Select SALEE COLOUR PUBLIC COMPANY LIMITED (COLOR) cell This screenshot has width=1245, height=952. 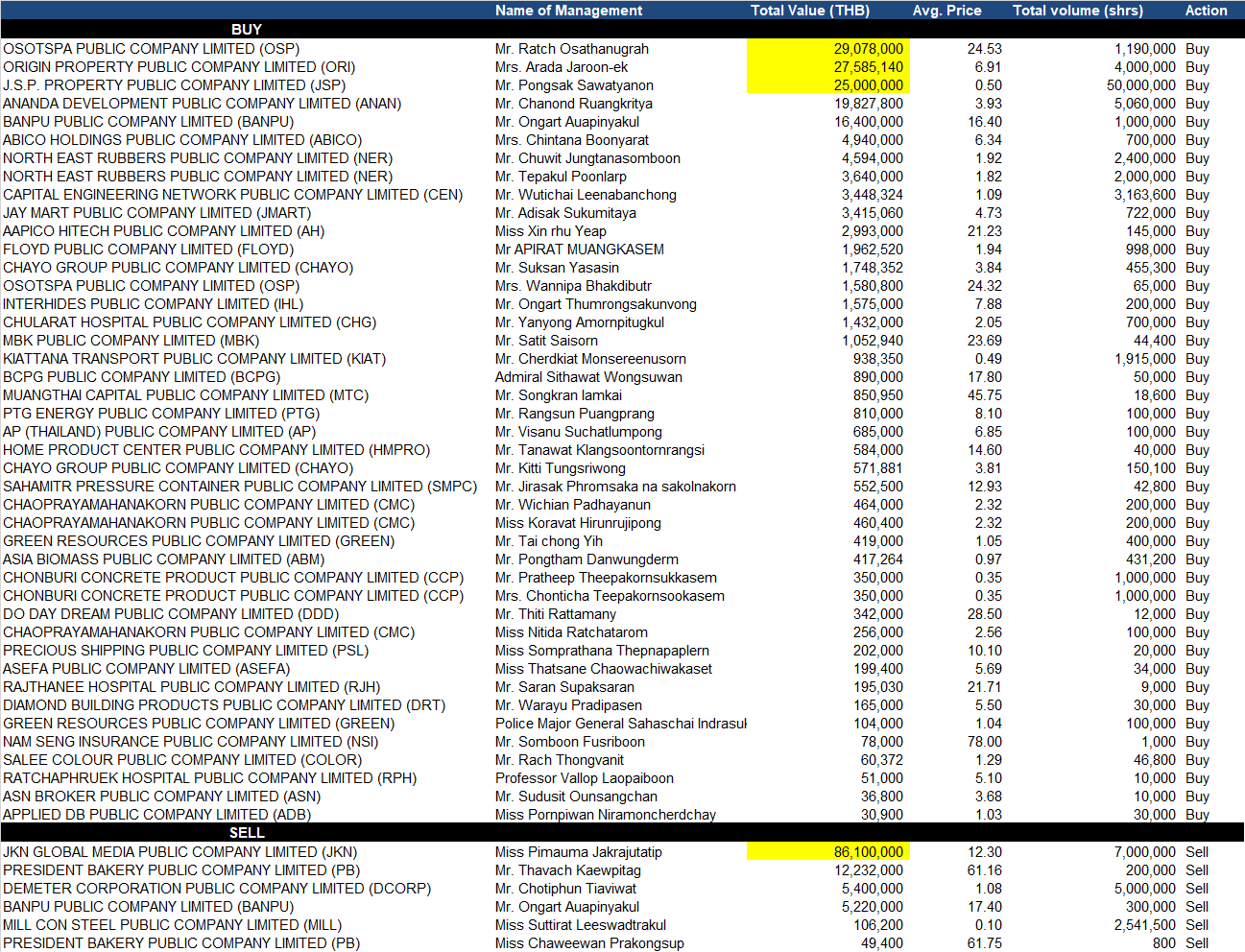click(x=182, y=760)
